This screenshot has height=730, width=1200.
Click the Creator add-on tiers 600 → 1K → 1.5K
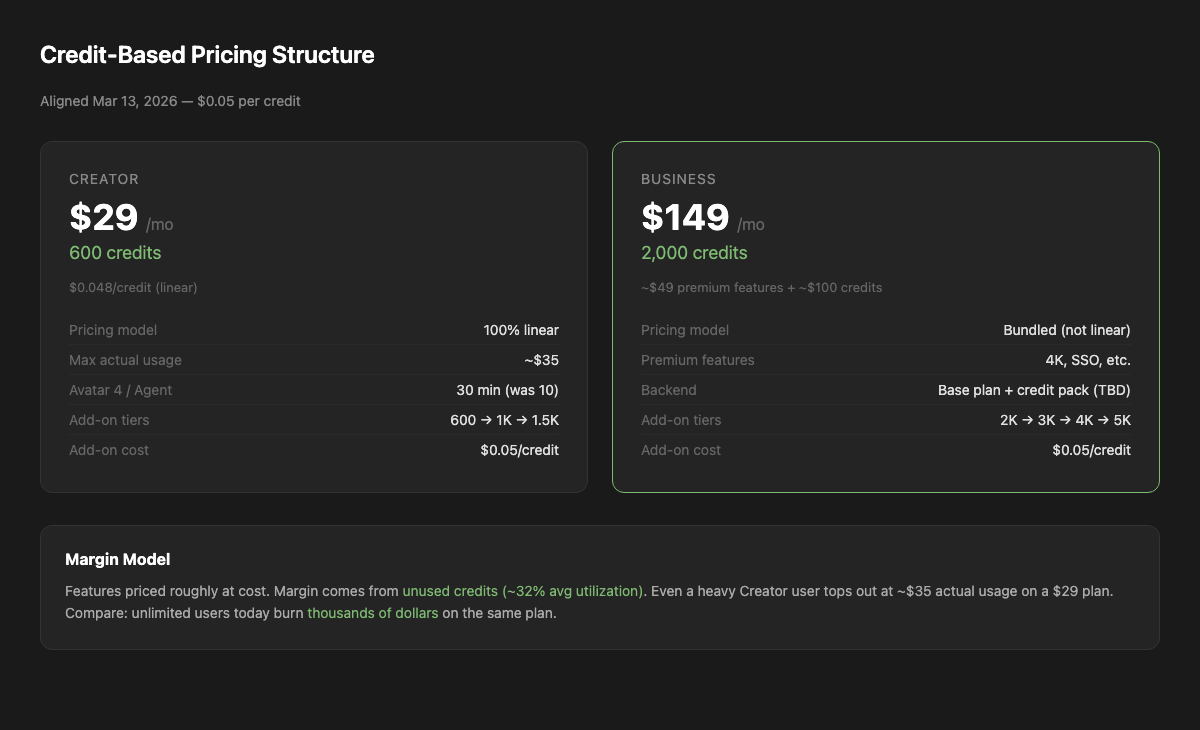tap(504, 420)
